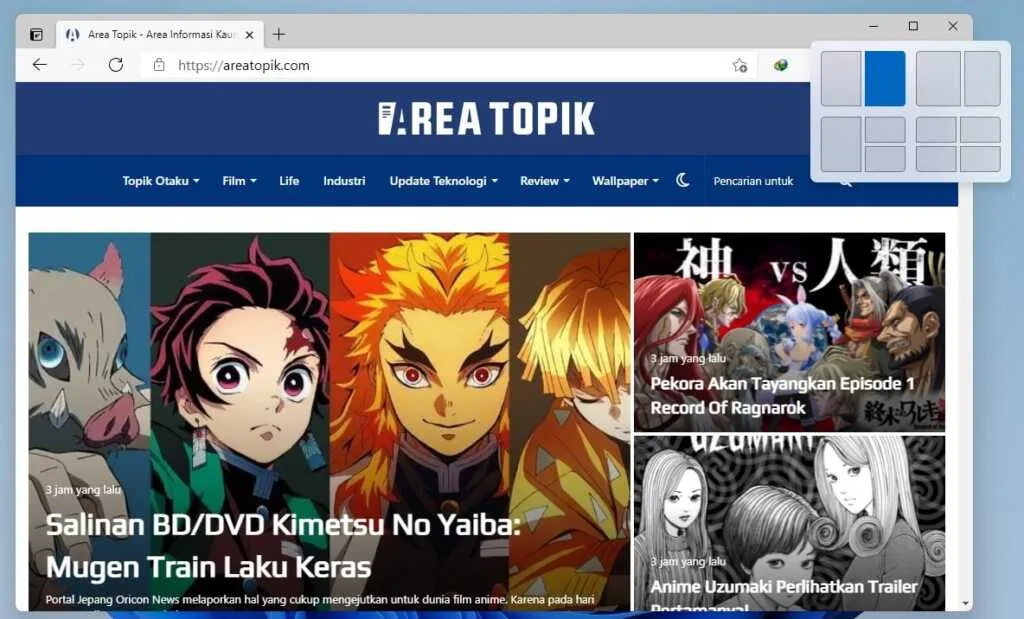Expand the Review dropdown menu
This screenshot has height=619, width=1024.
[545, 181]
